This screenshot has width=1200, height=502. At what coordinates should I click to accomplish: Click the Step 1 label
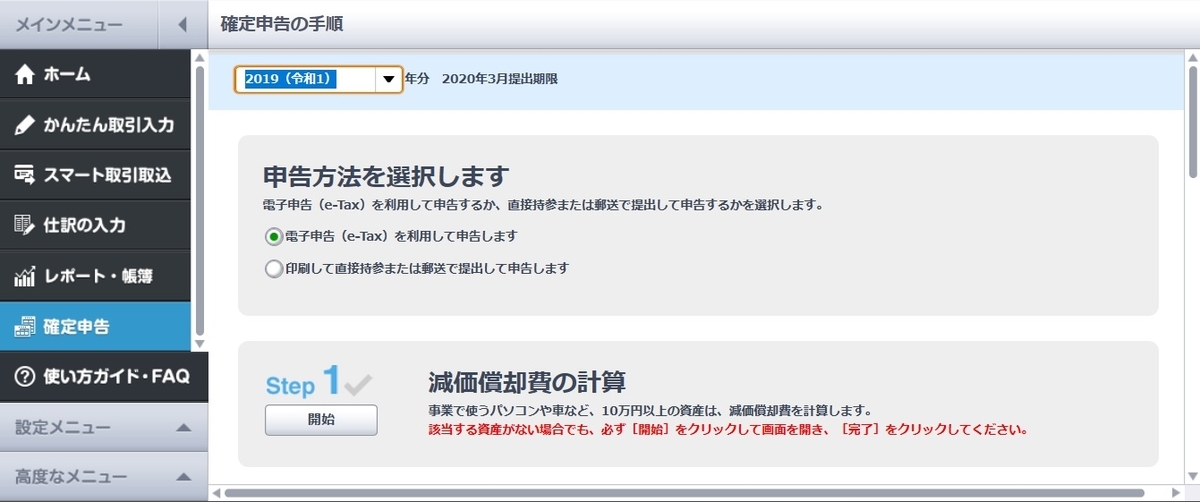point(304,382)
